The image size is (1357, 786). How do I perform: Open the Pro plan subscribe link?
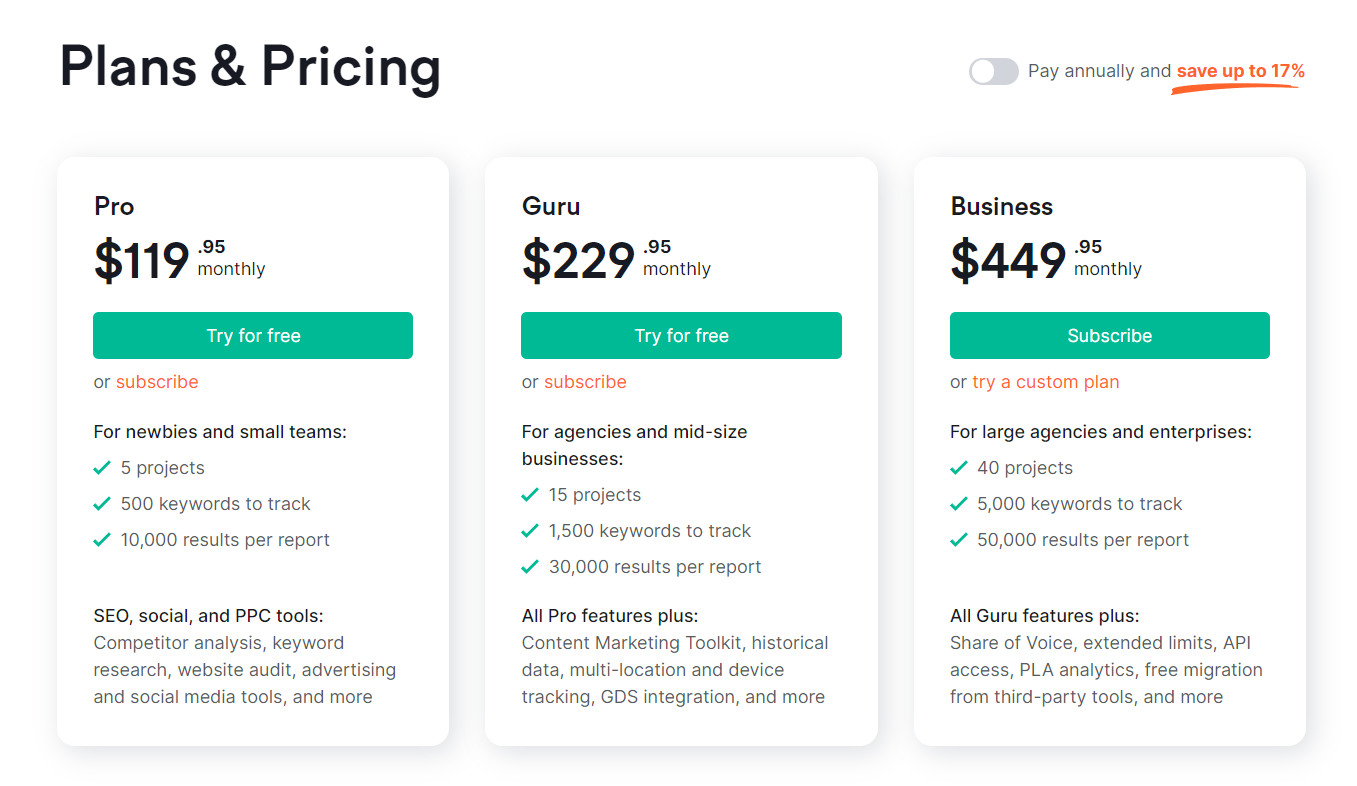pyautogui.click(x=157, y=382)
